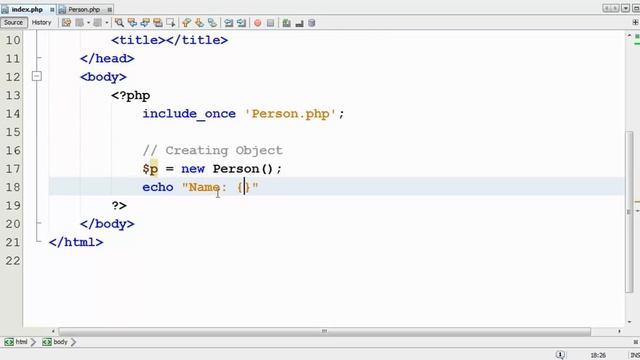Click the $p variable on line 17
The height and width of the screenshot is (360, 640).
(x=150, y=169)
